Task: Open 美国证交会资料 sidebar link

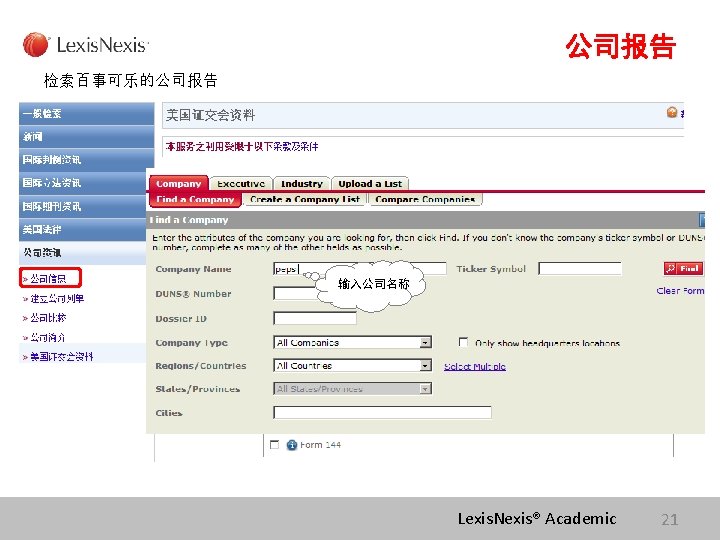Action: (62, 357)
